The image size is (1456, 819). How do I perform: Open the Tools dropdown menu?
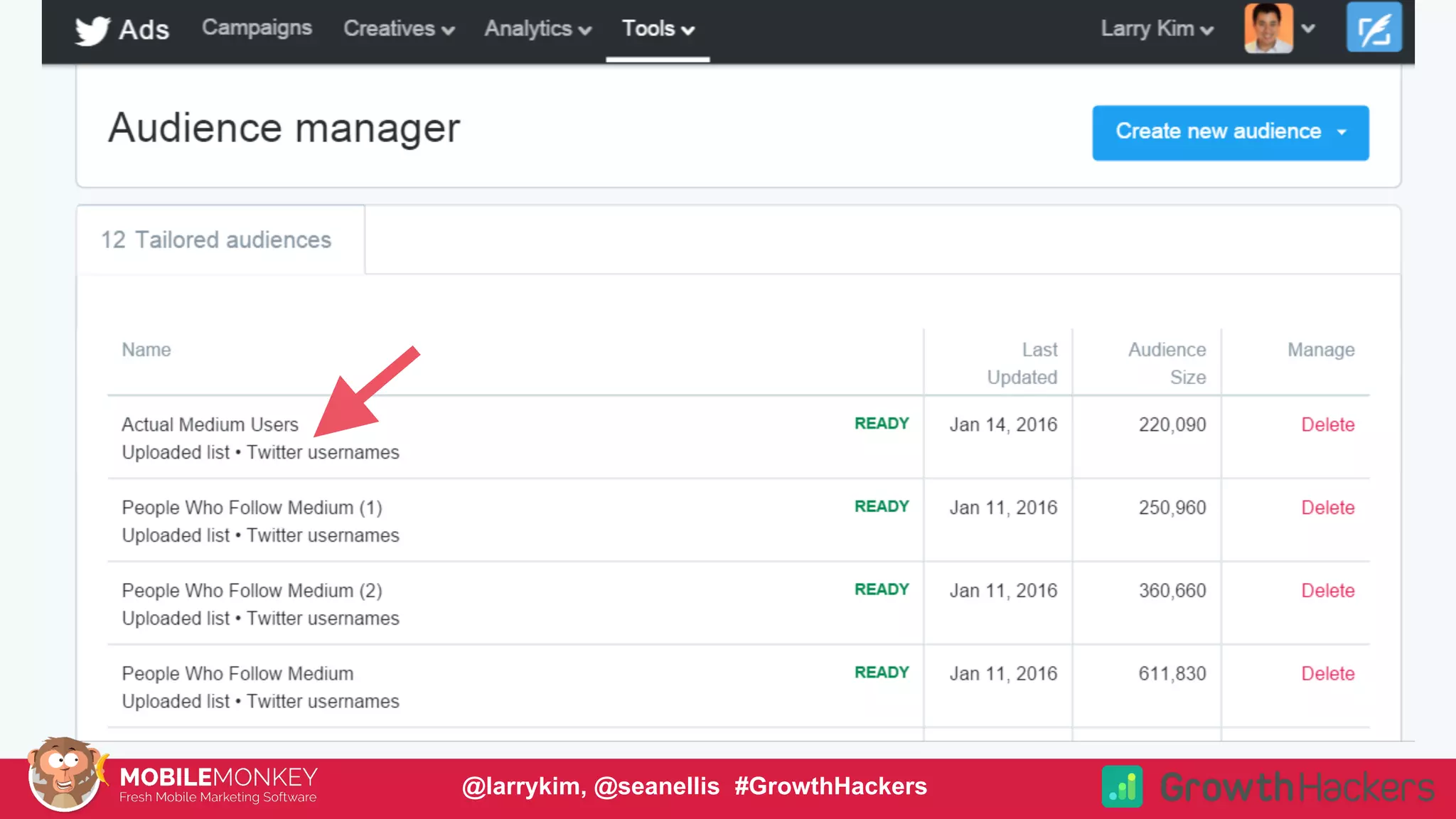[658, 28]
